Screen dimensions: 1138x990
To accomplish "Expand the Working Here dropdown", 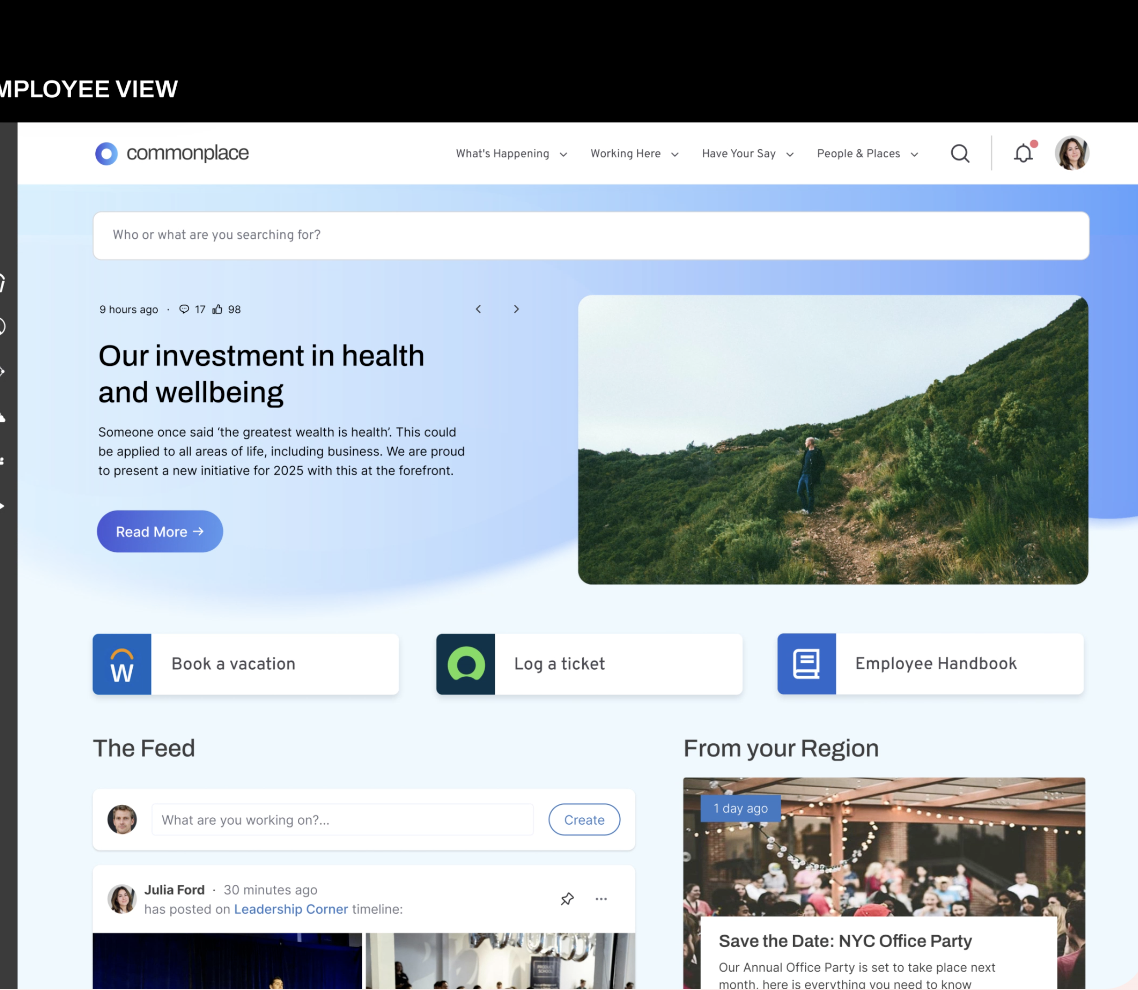I will click(634, 154).
